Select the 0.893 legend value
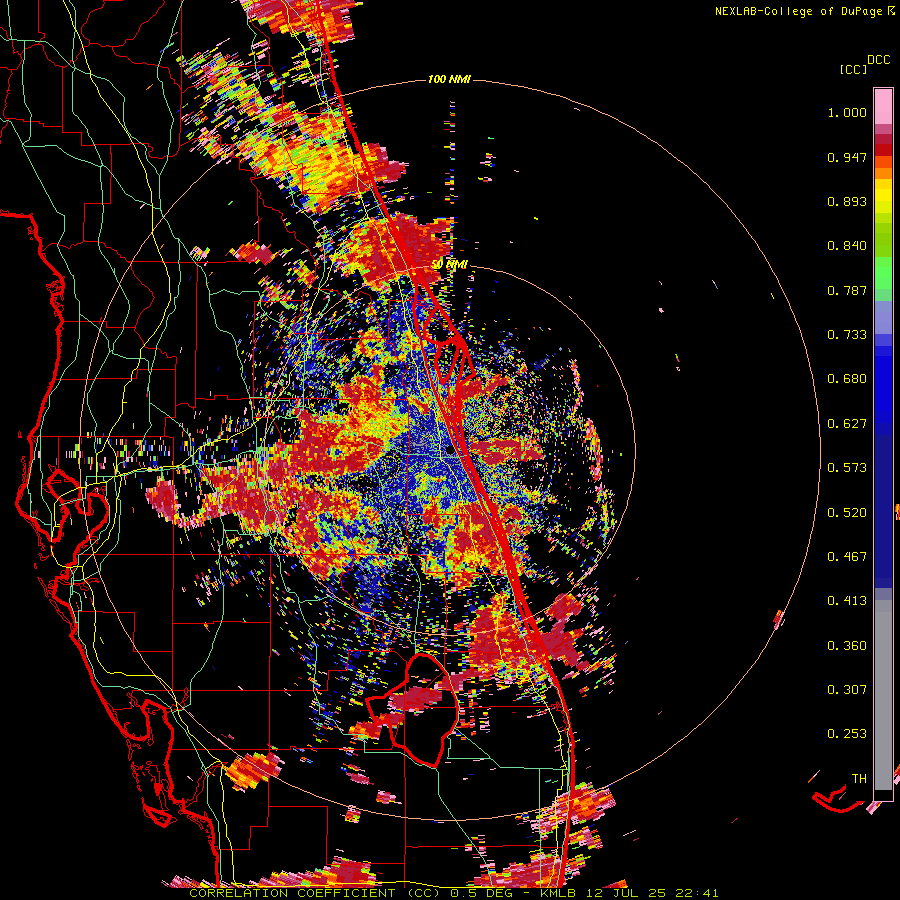900x900 pixels. (847, 201)
